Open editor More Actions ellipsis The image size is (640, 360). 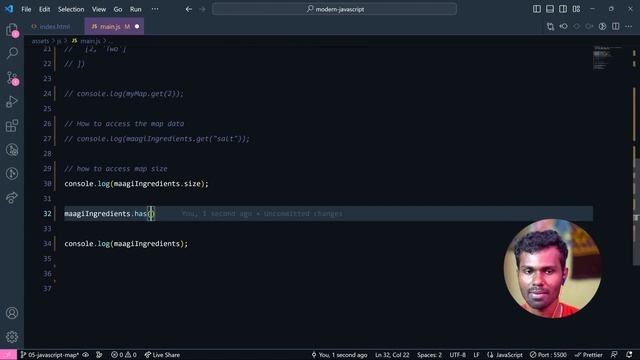click(x=629, y=27)
